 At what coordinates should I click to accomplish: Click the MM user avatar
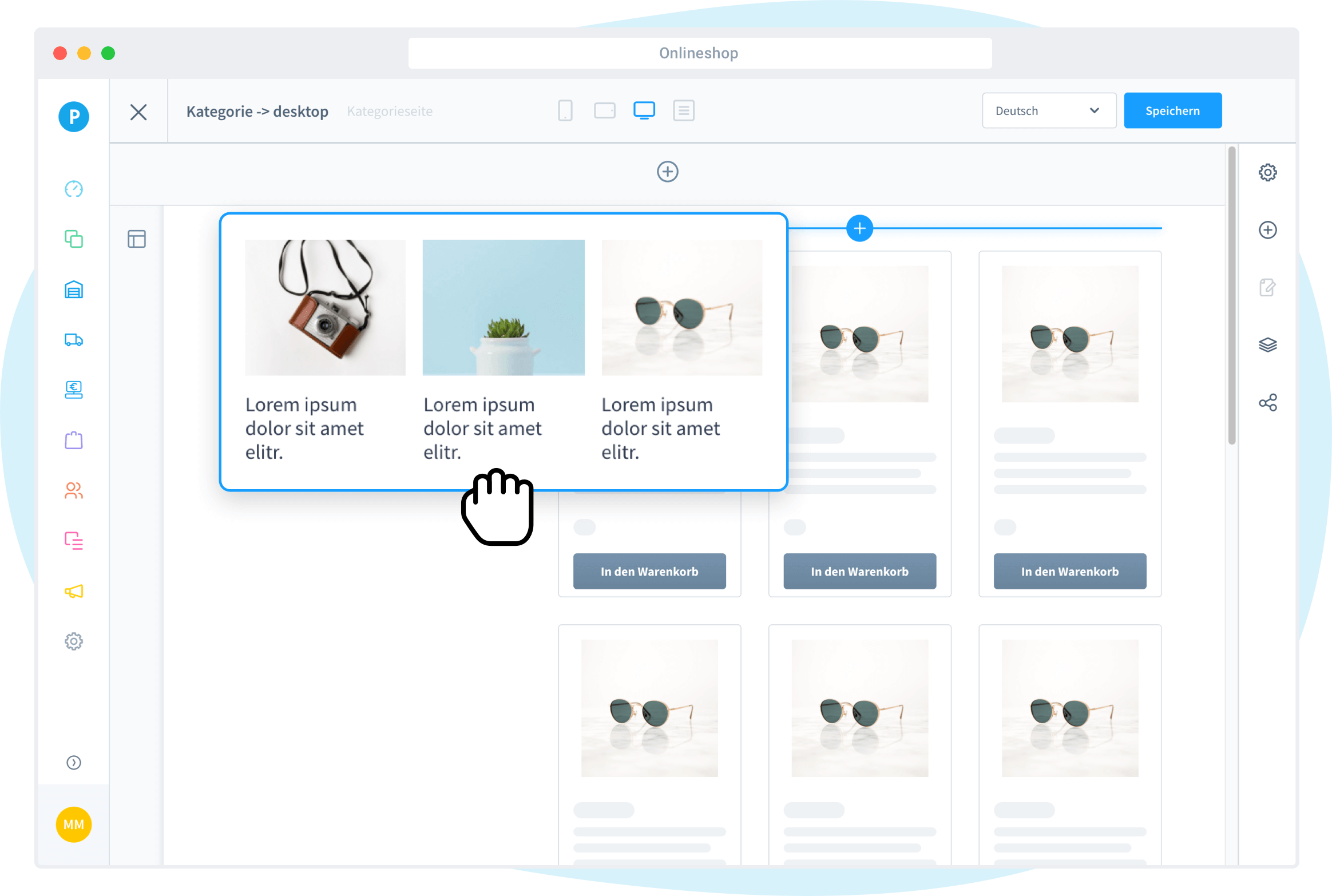(74, 824)
